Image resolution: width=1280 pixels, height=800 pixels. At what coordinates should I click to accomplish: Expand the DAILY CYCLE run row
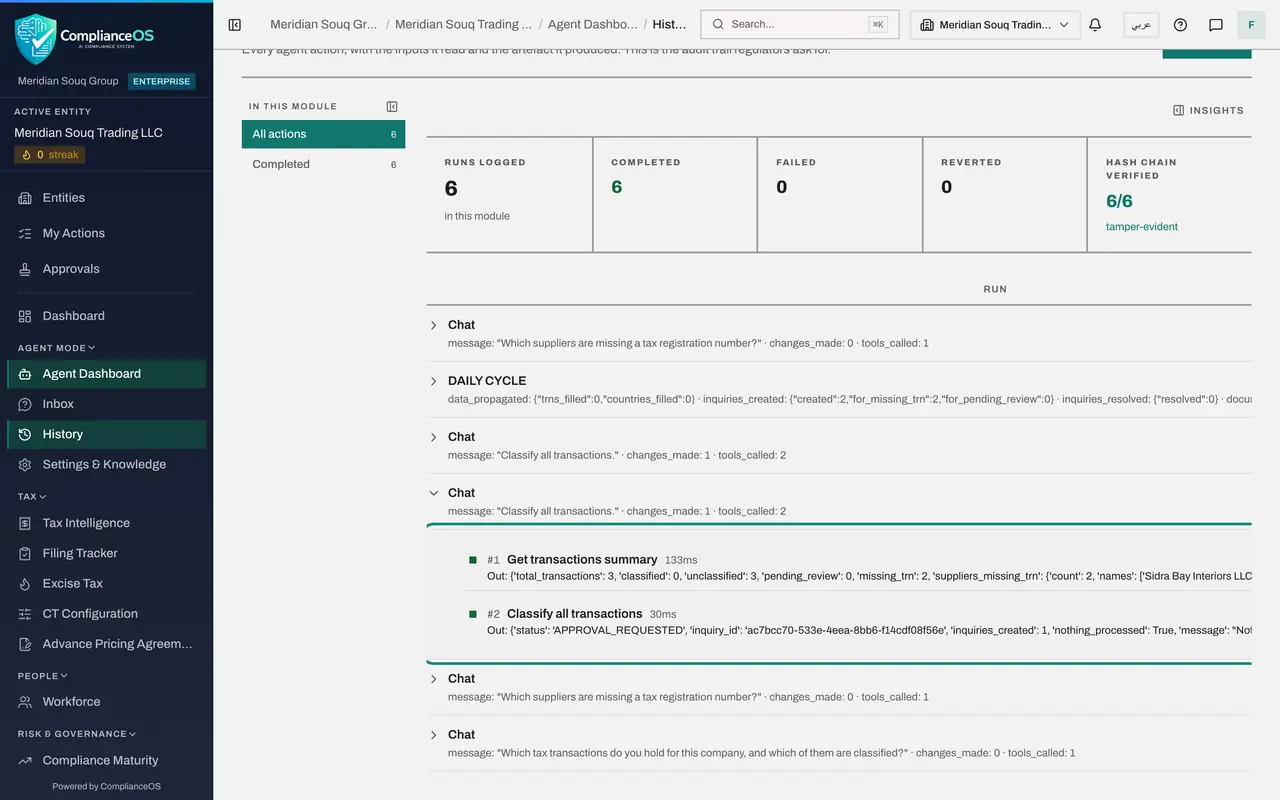point(434,381)
